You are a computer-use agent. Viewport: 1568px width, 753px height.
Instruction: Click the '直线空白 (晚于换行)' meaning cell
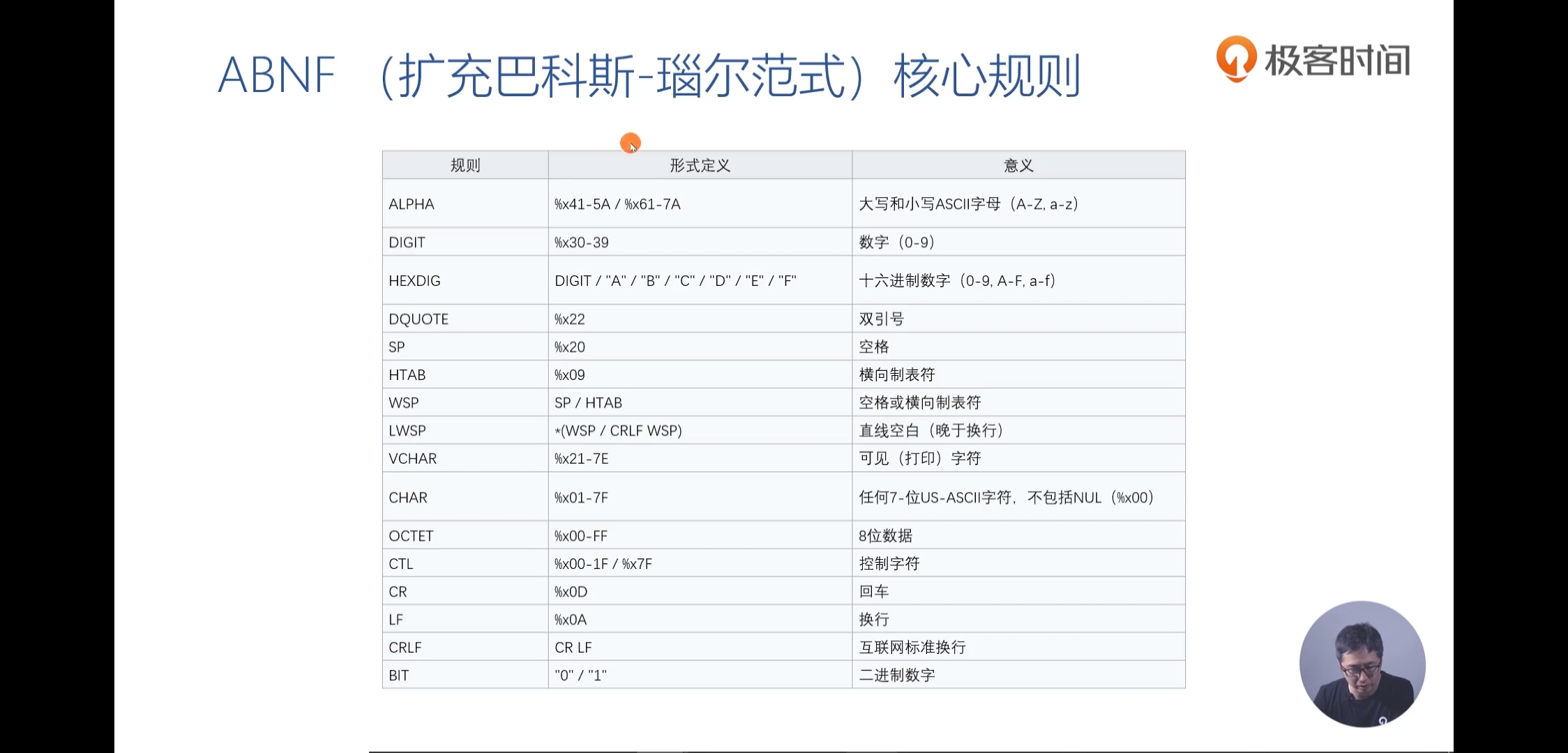pyautogui.click(x=1018, y=430)
